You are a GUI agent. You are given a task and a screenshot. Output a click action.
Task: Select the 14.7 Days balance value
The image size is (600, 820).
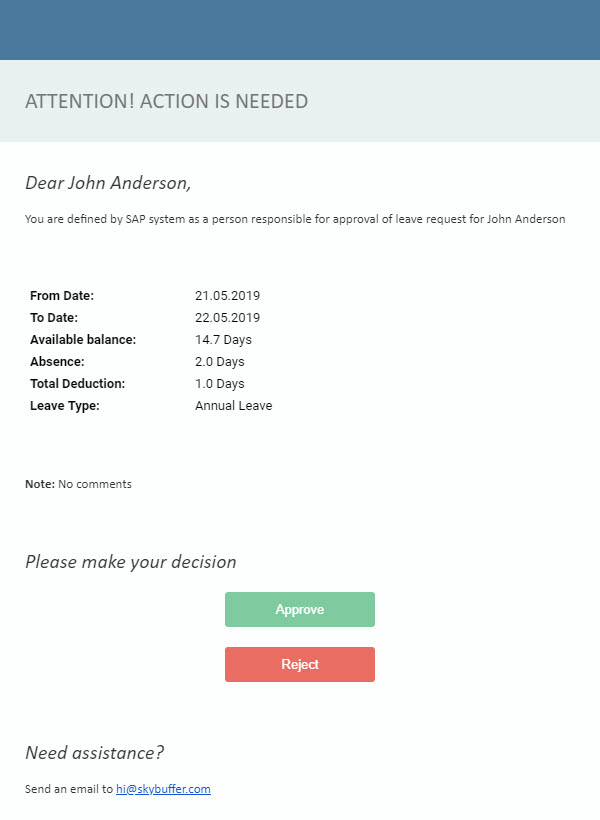[x=223, y=339]
